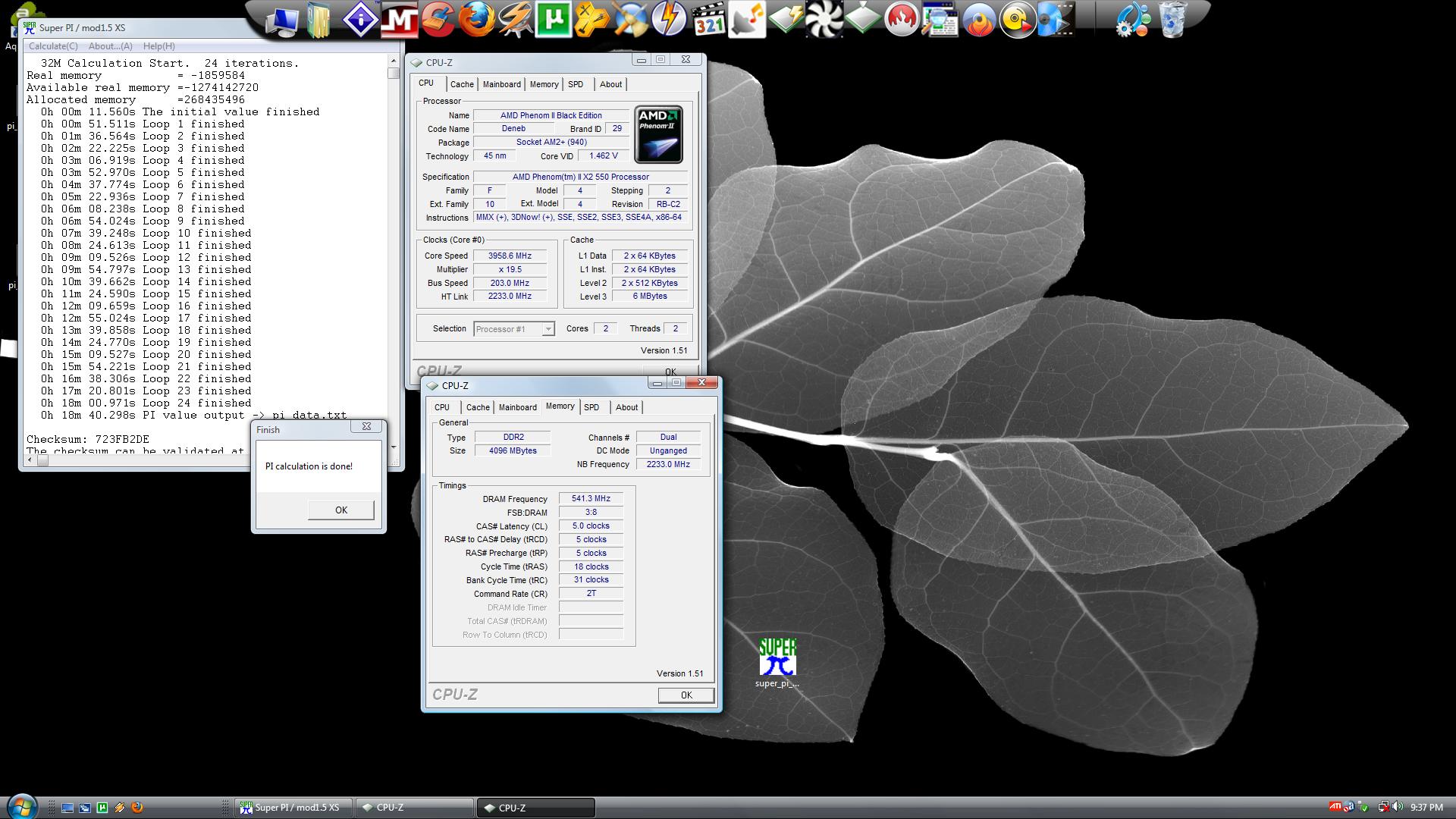Switch to Mainboard tab in top CPU-Z window

(502, 84)
